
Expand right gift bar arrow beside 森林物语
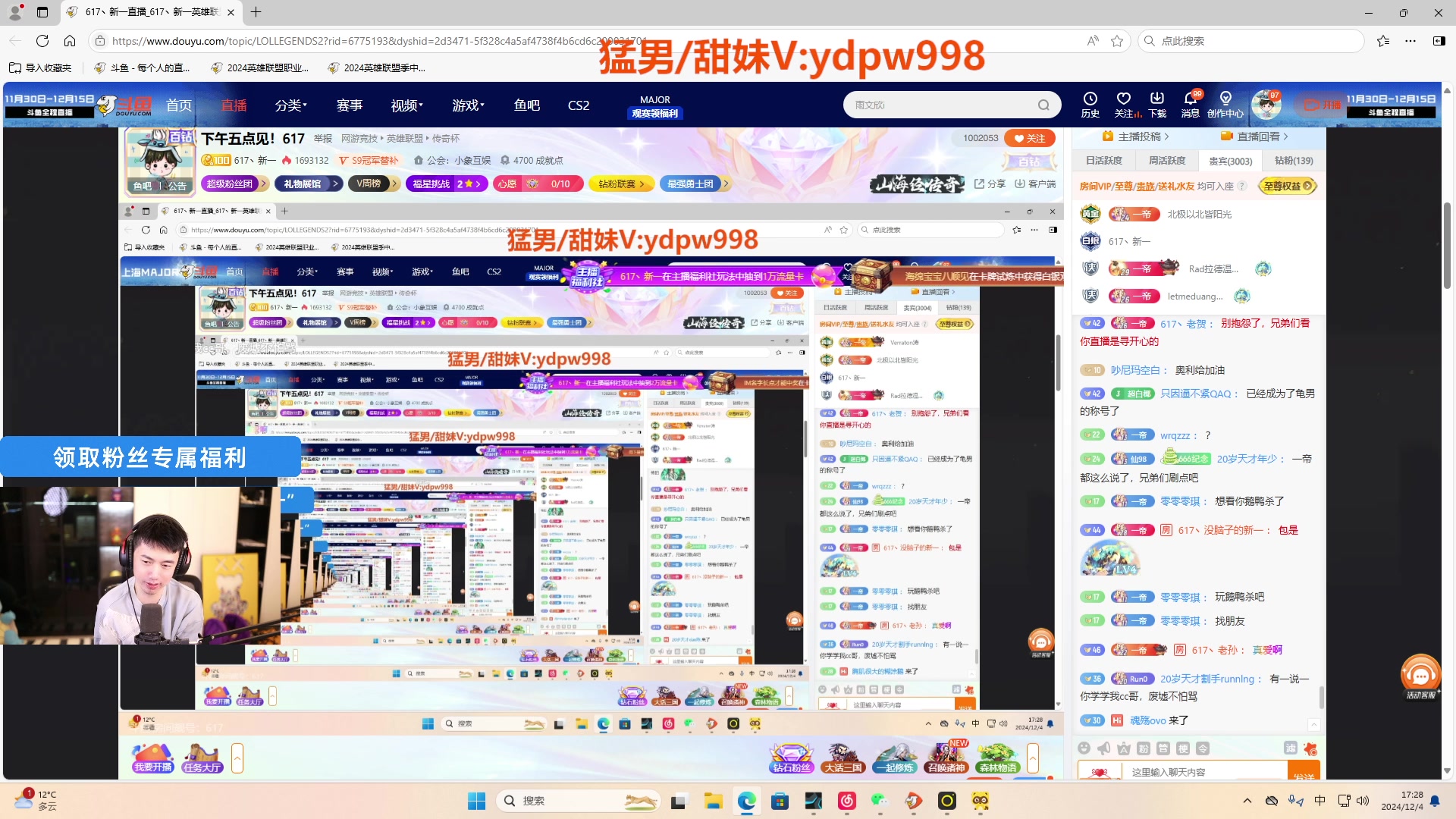(1033, 758)
